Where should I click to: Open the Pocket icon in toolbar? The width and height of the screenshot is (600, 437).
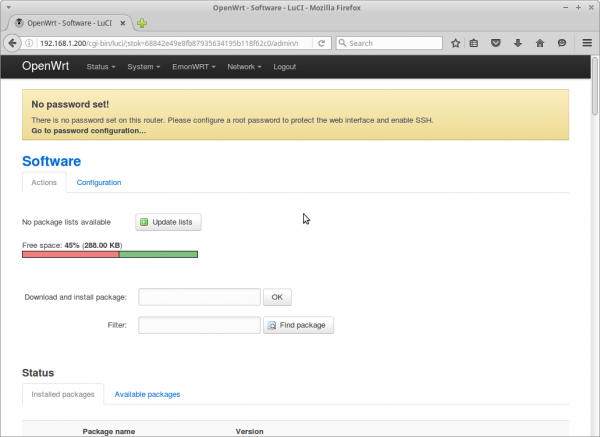(496, 43)
